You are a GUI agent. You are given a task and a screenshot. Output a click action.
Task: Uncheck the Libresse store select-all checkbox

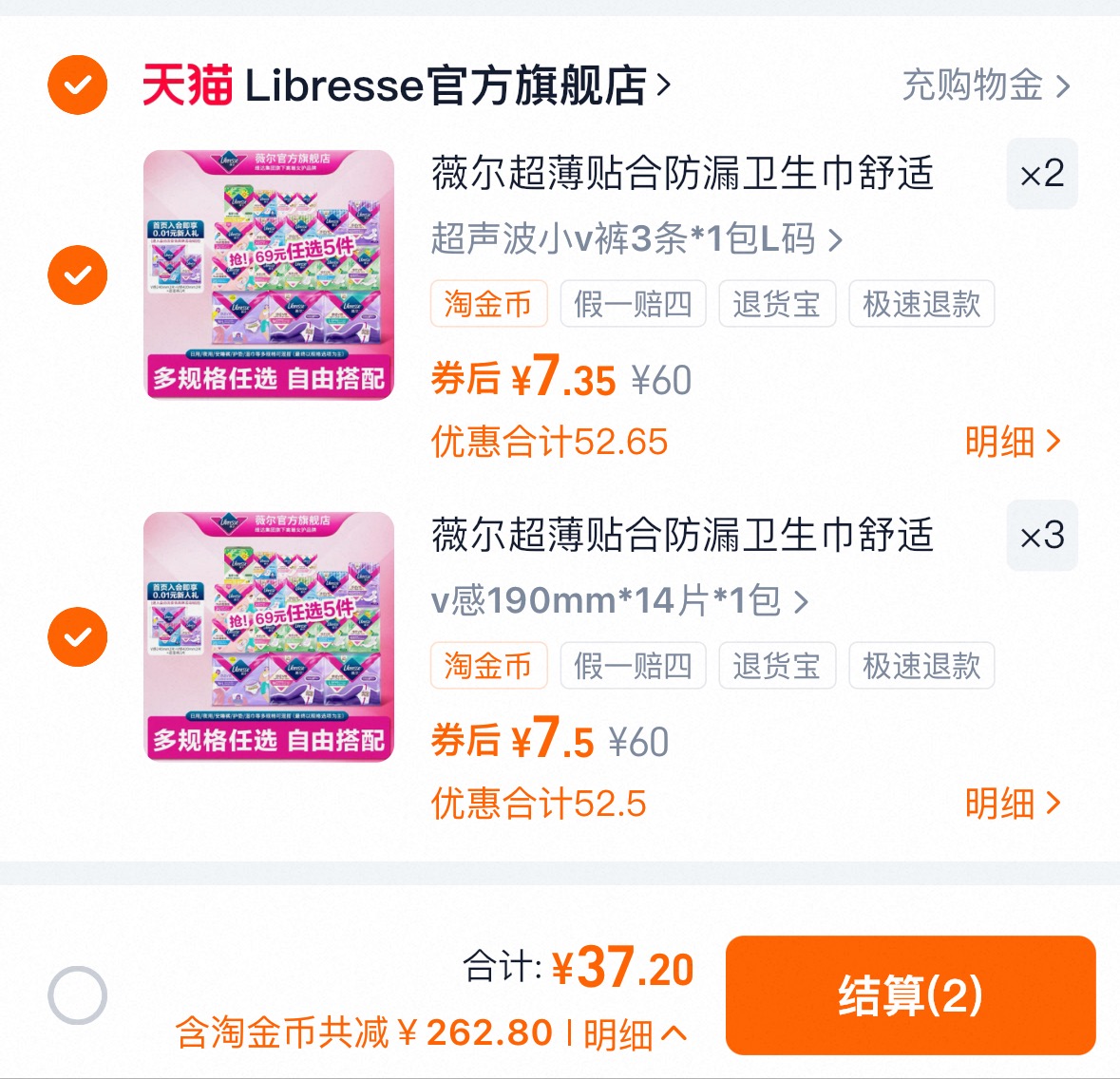tap(77, 85)
